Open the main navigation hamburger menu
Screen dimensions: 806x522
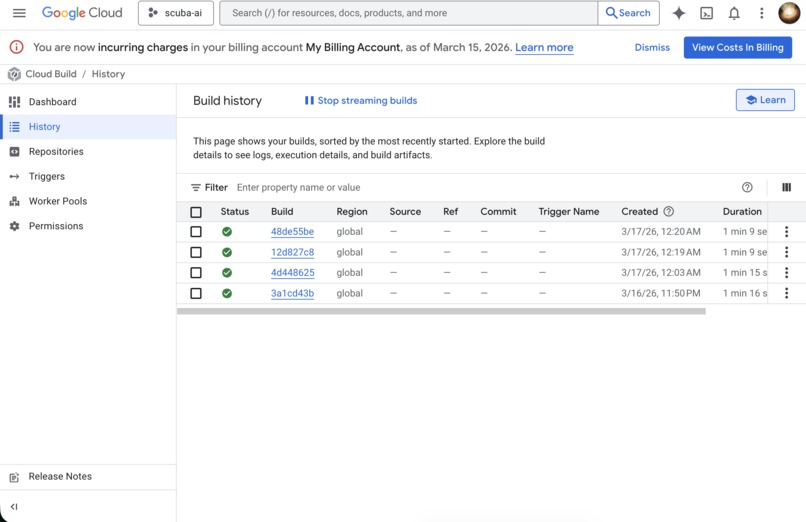19,13
